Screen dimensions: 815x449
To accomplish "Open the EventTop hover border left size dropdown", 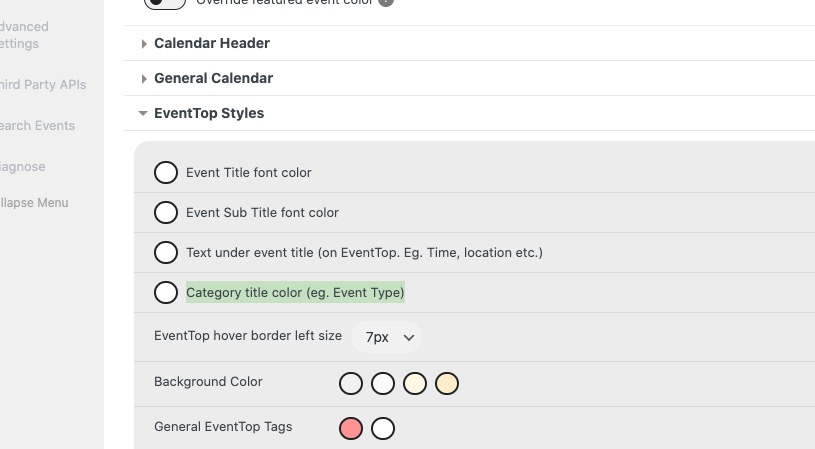I will pyautogui.click(x=387, y=337).
